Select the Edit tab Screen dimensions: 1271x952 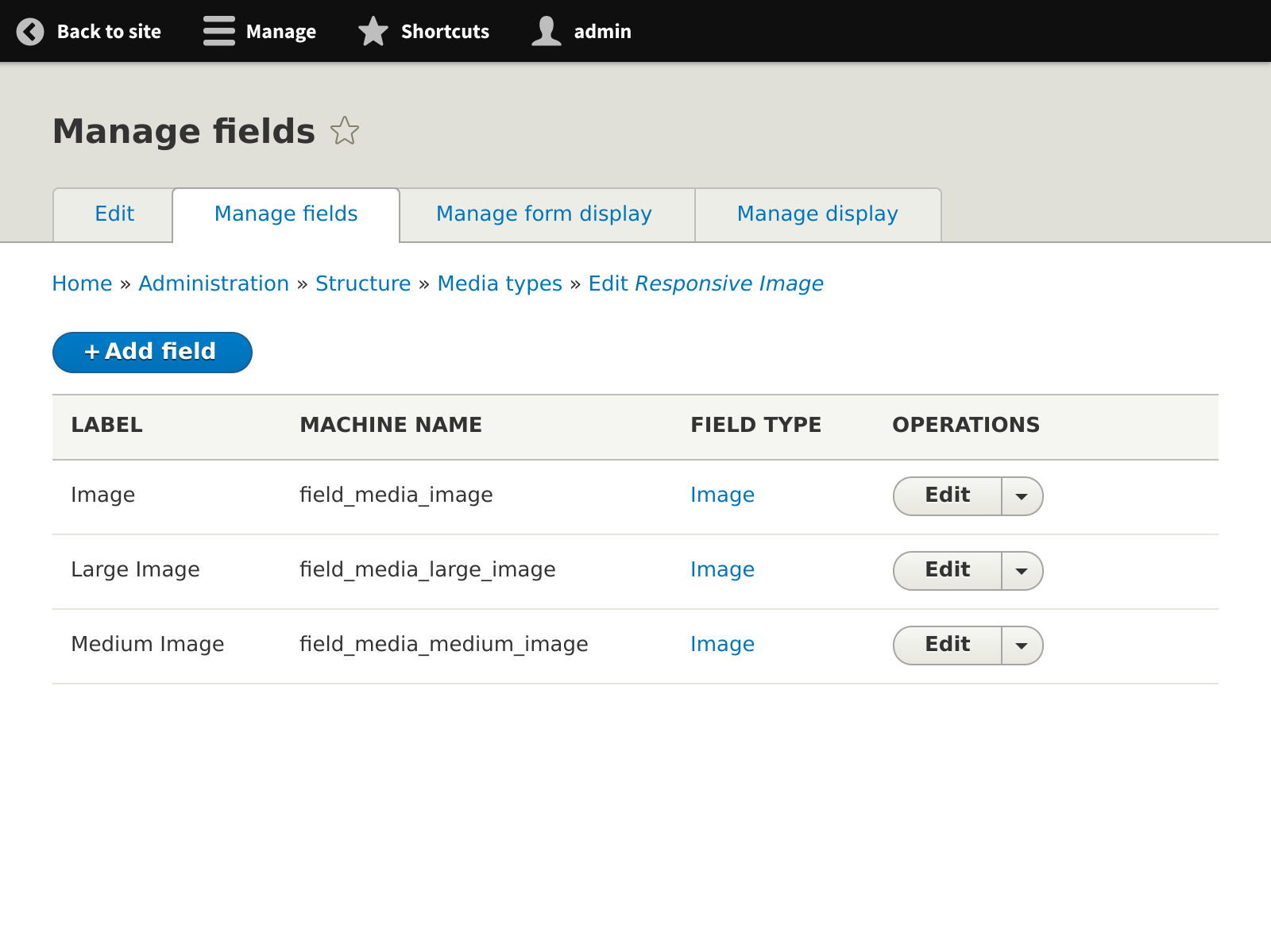point(114,214)
